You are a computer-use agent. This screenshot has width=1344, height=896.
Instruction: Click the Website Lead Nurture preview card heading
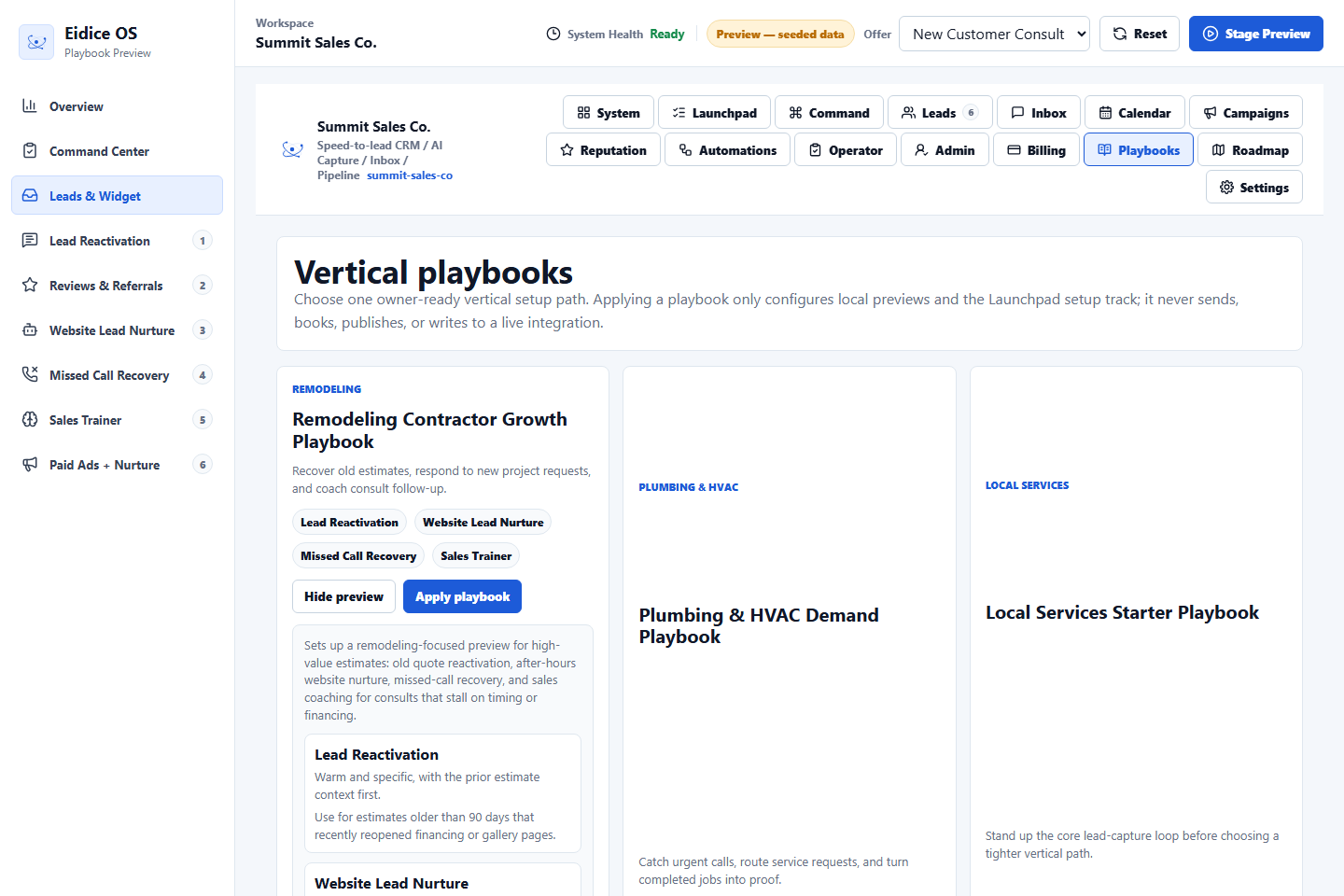[x=391, y=883]
